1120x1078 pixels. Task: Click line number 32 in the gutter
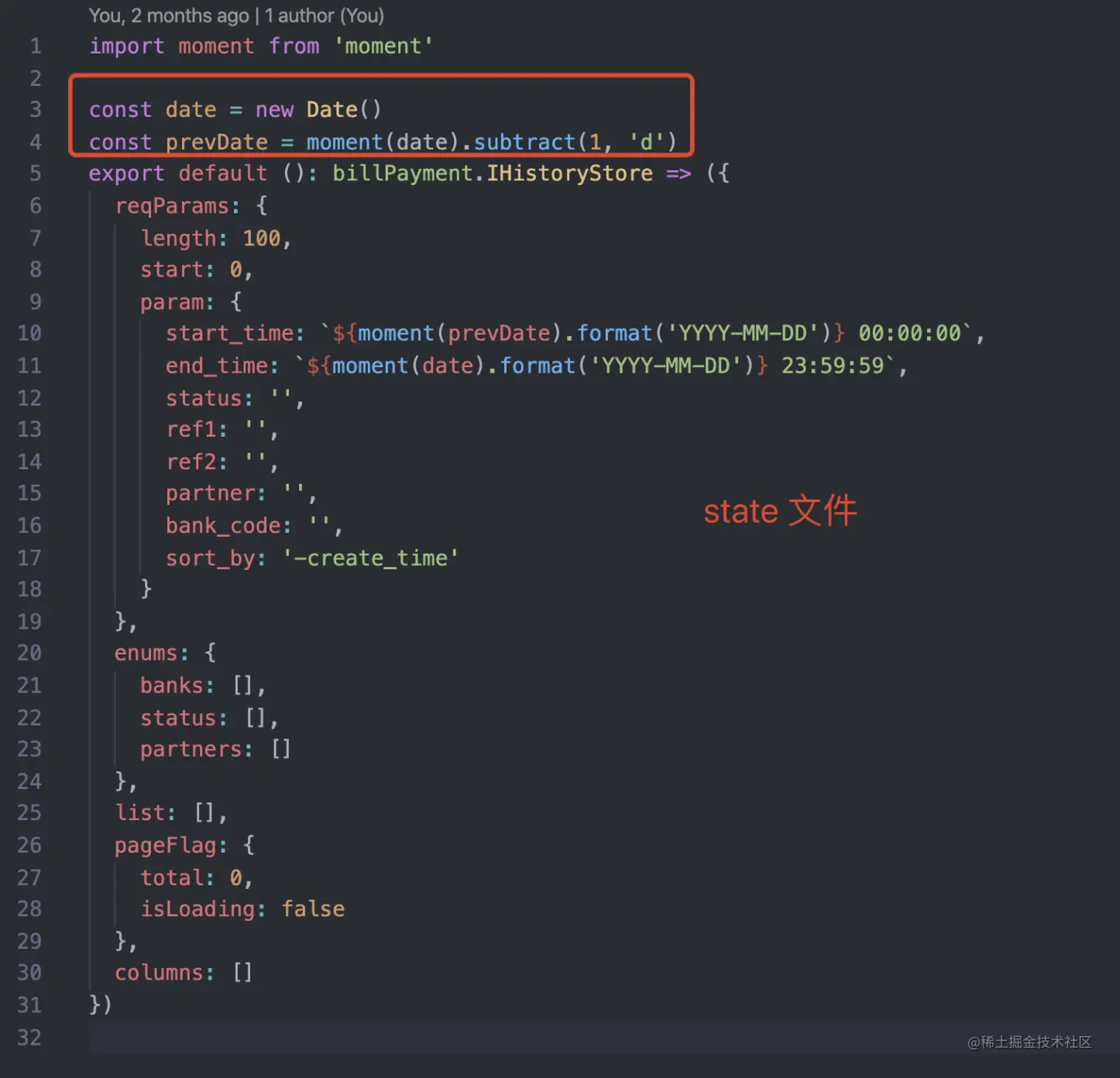click(x=29, y=1038)
